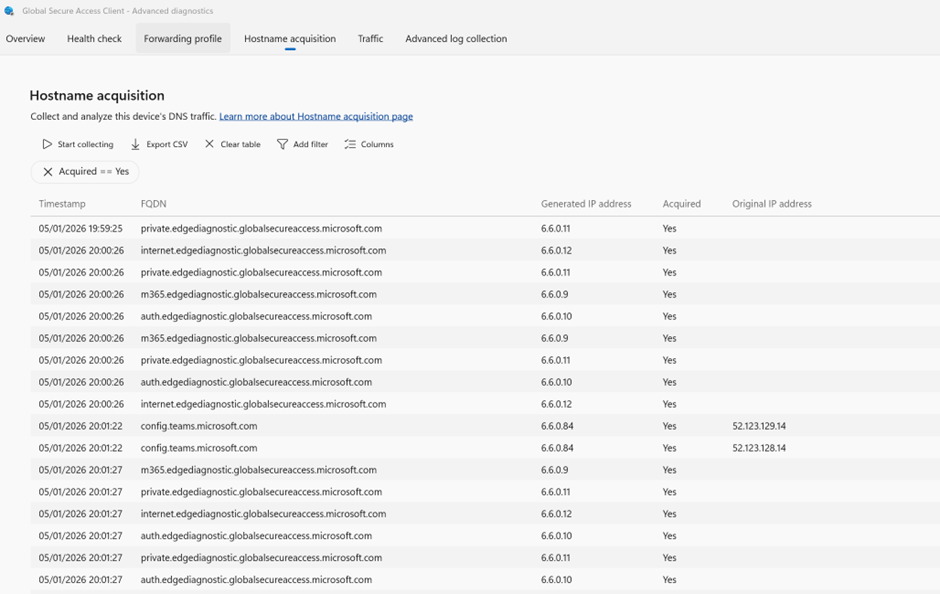Click the Global Secure Access app icon

[10, 11]
